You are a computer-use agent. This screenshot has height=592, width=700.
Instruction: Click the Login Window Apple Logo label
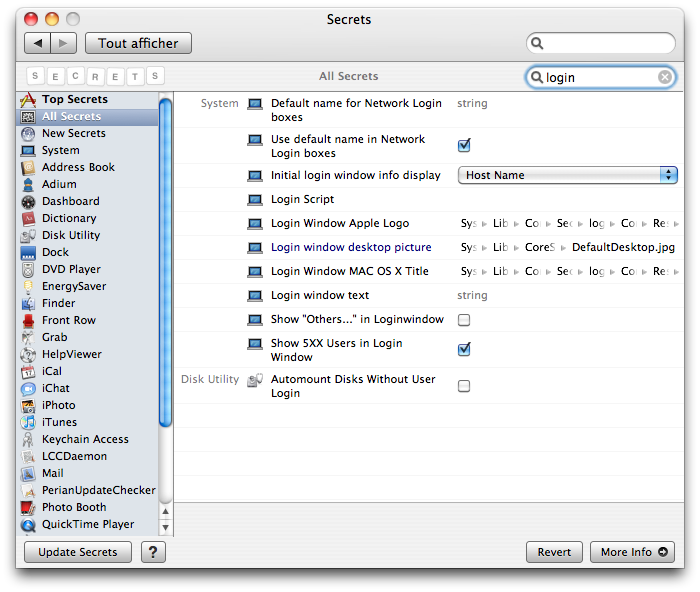tap(340, 223)
